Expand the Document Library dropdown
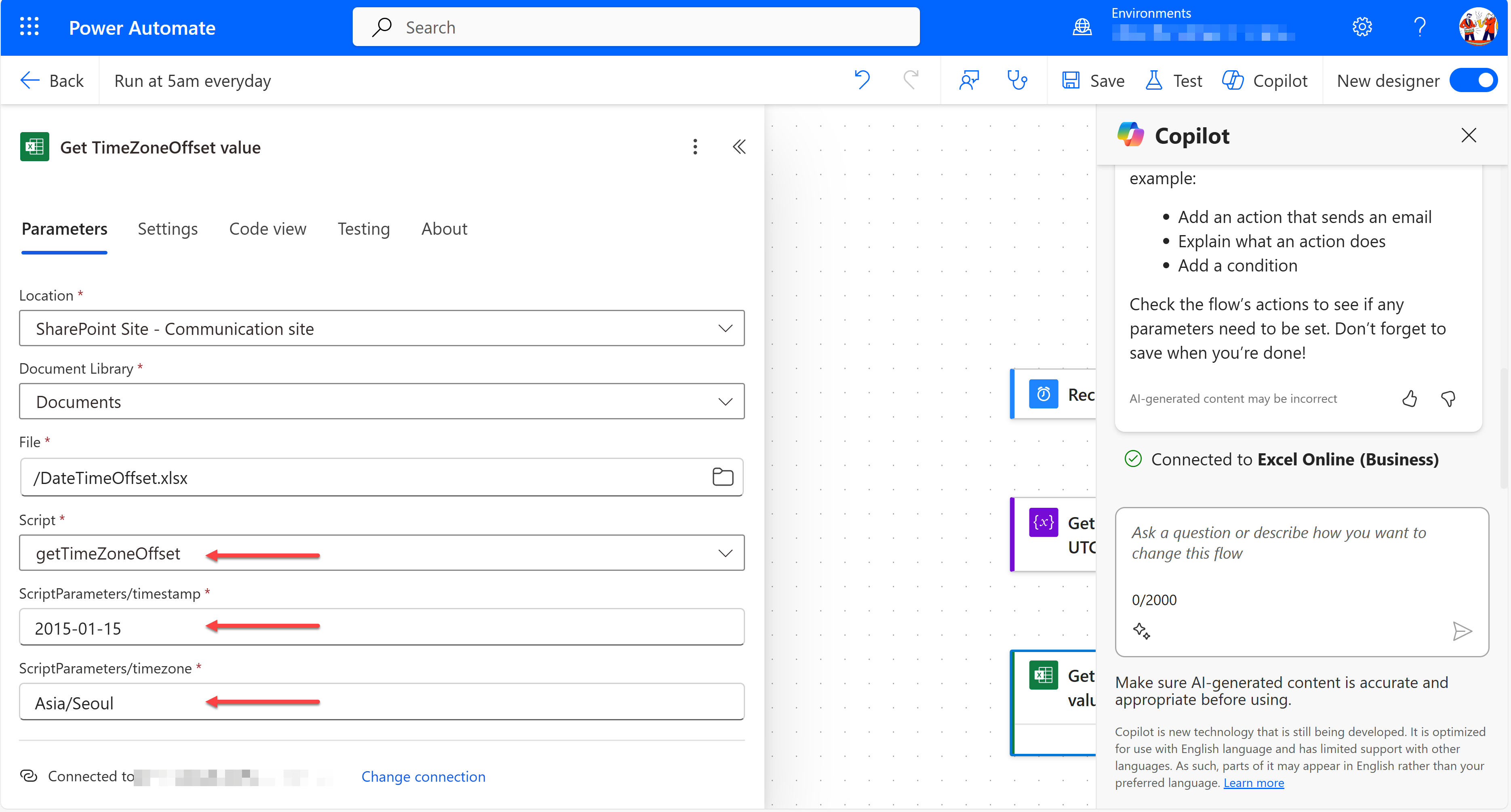 click(727, 402)
